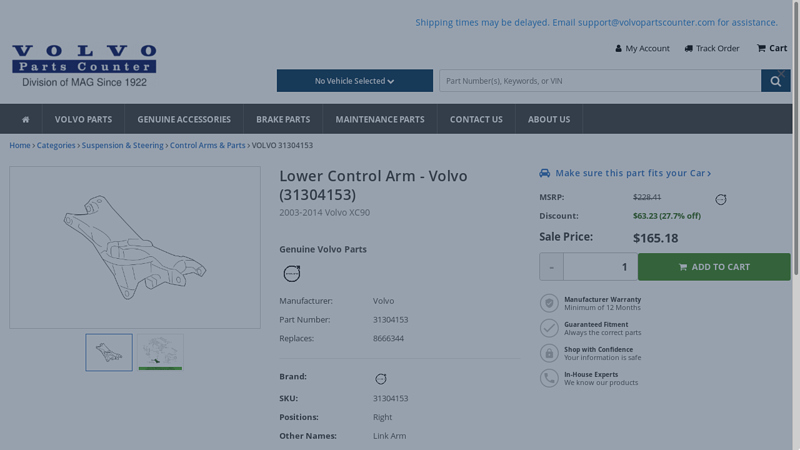Open the Maintenance Parts menu
Viewport: 800px width, 450px height.
380,119
